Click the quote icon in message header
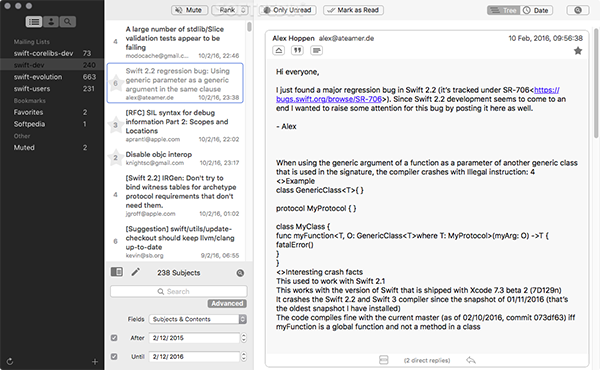This screenshot has height=370, width=600. click(297, 50)
